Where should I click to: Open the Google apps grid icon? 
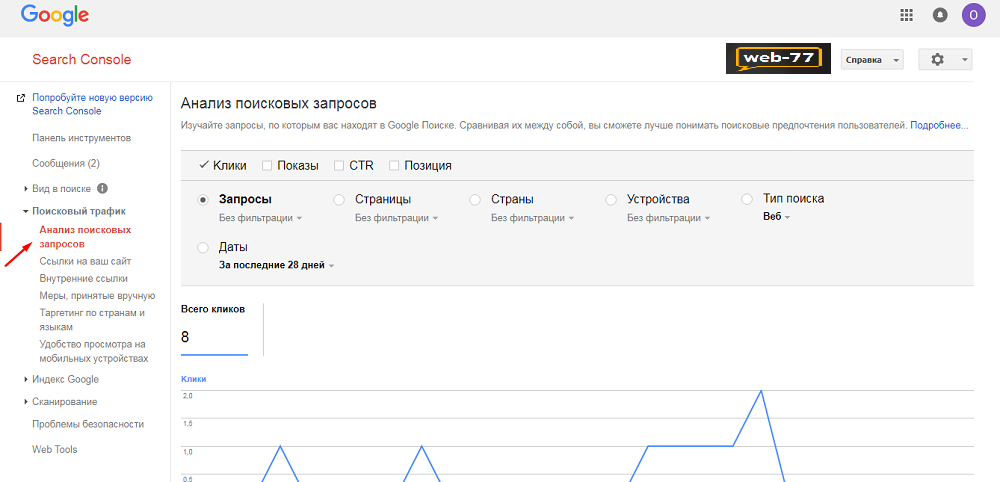point(906,15)
